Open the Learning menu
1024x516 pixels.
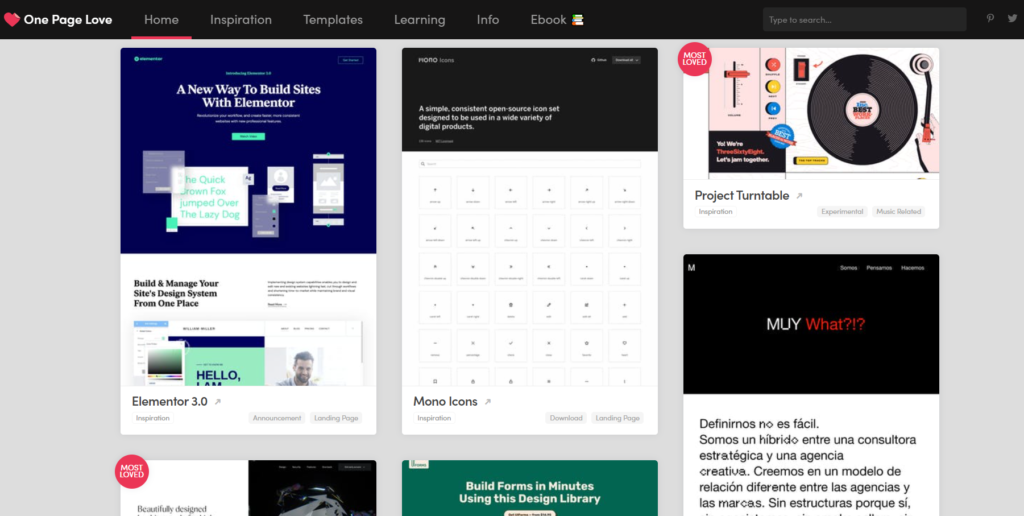pyautogui.click(x=420, y=20)
